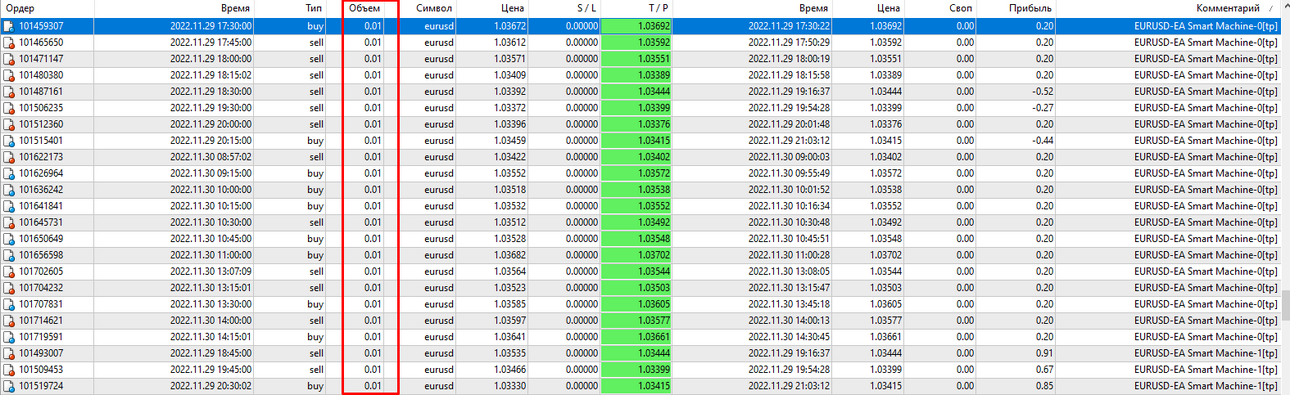The image size is (1290, 395).
Task: Click the order icon beside 101471147
Action: pyautogui.click(x=9, y=59)
